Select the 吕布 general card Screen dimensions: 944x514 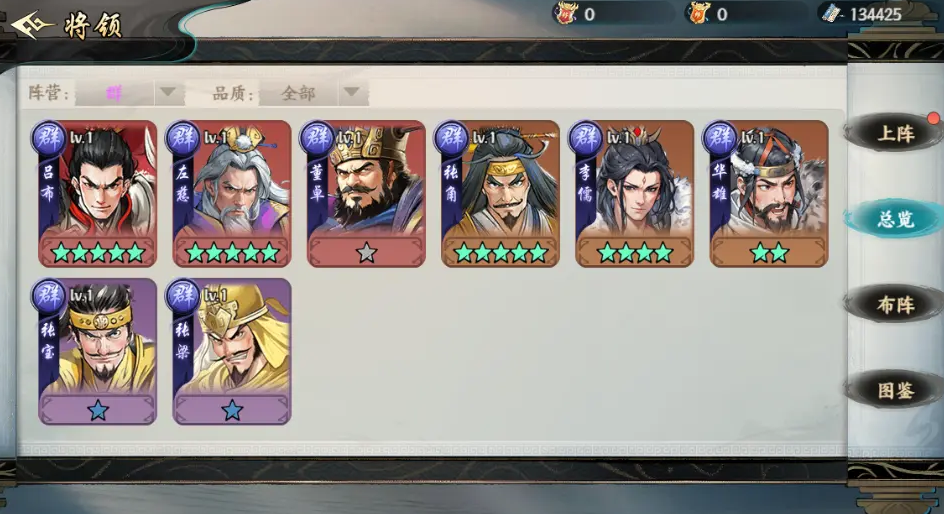pyautogui.click(x=97, y=193)
